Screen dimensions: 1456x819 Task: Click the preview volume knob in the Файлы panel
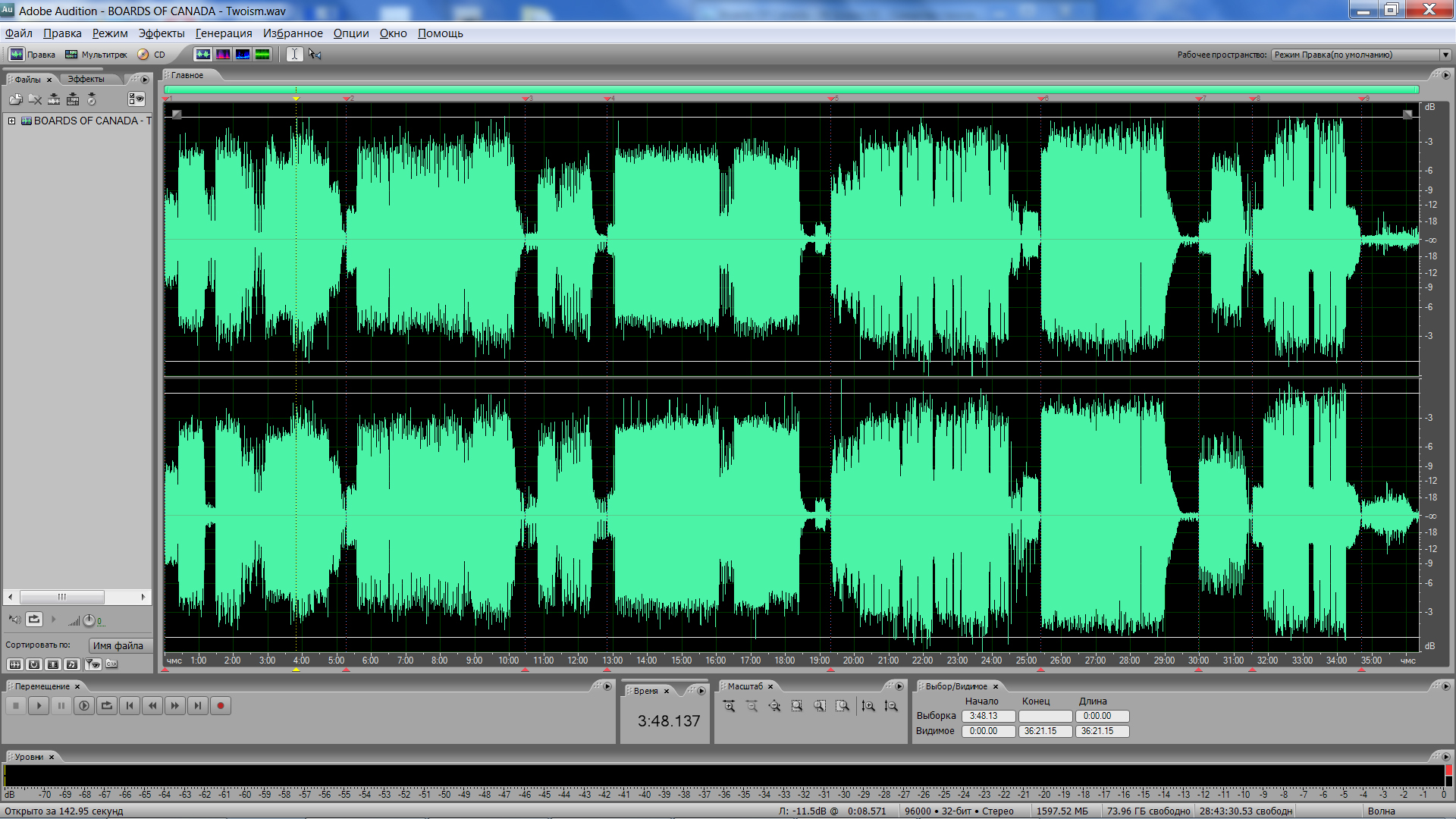point(89,620)
